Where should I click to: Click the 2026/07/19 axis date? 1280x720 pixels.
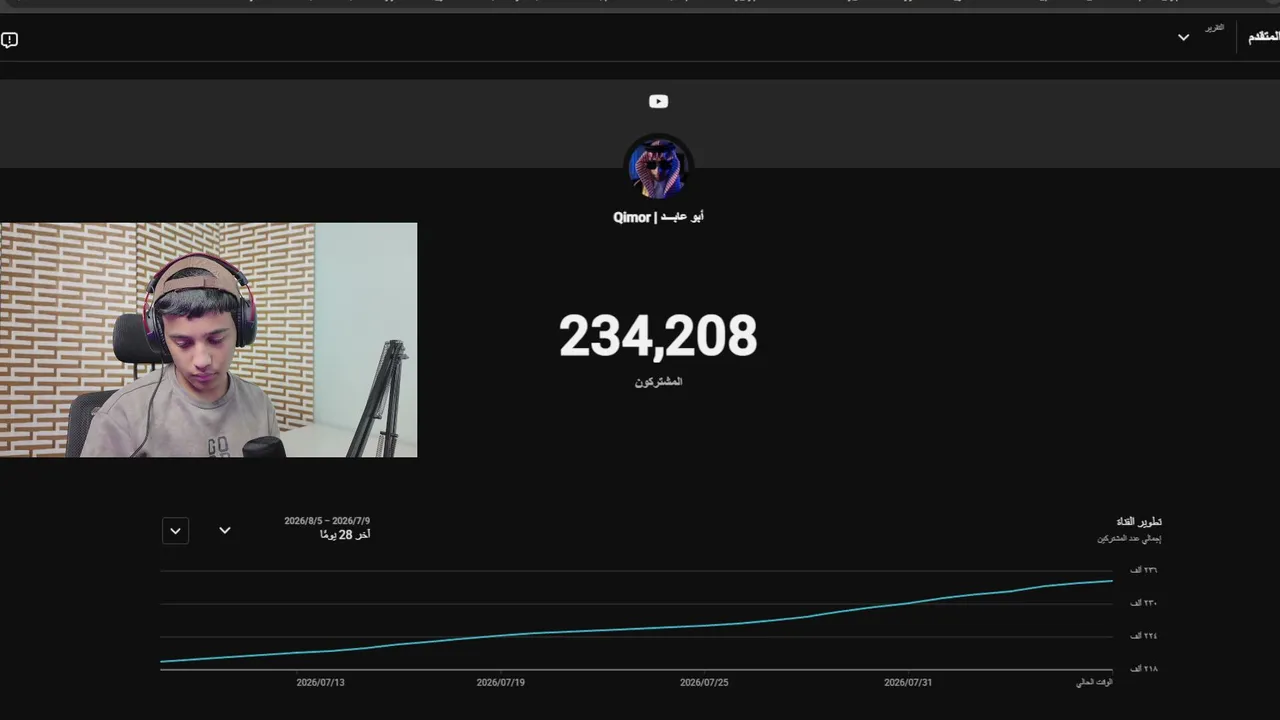pos(501,683)
